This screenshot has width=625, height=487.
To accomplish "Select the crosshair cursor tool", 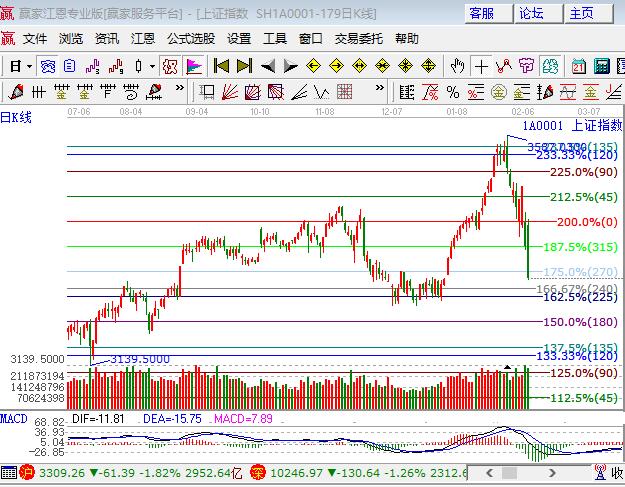I will [481, 66].
